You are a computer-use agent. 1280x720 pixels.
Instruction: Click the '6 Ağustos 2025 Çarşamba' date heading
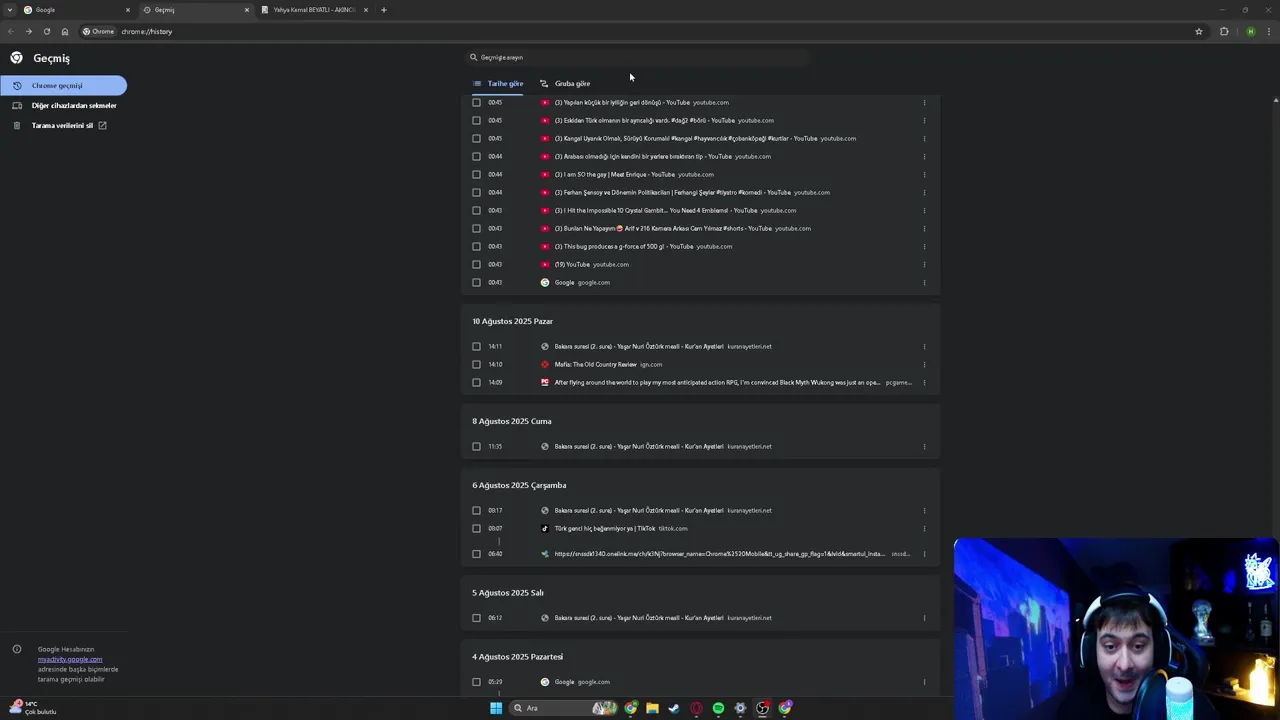(519, 485)
